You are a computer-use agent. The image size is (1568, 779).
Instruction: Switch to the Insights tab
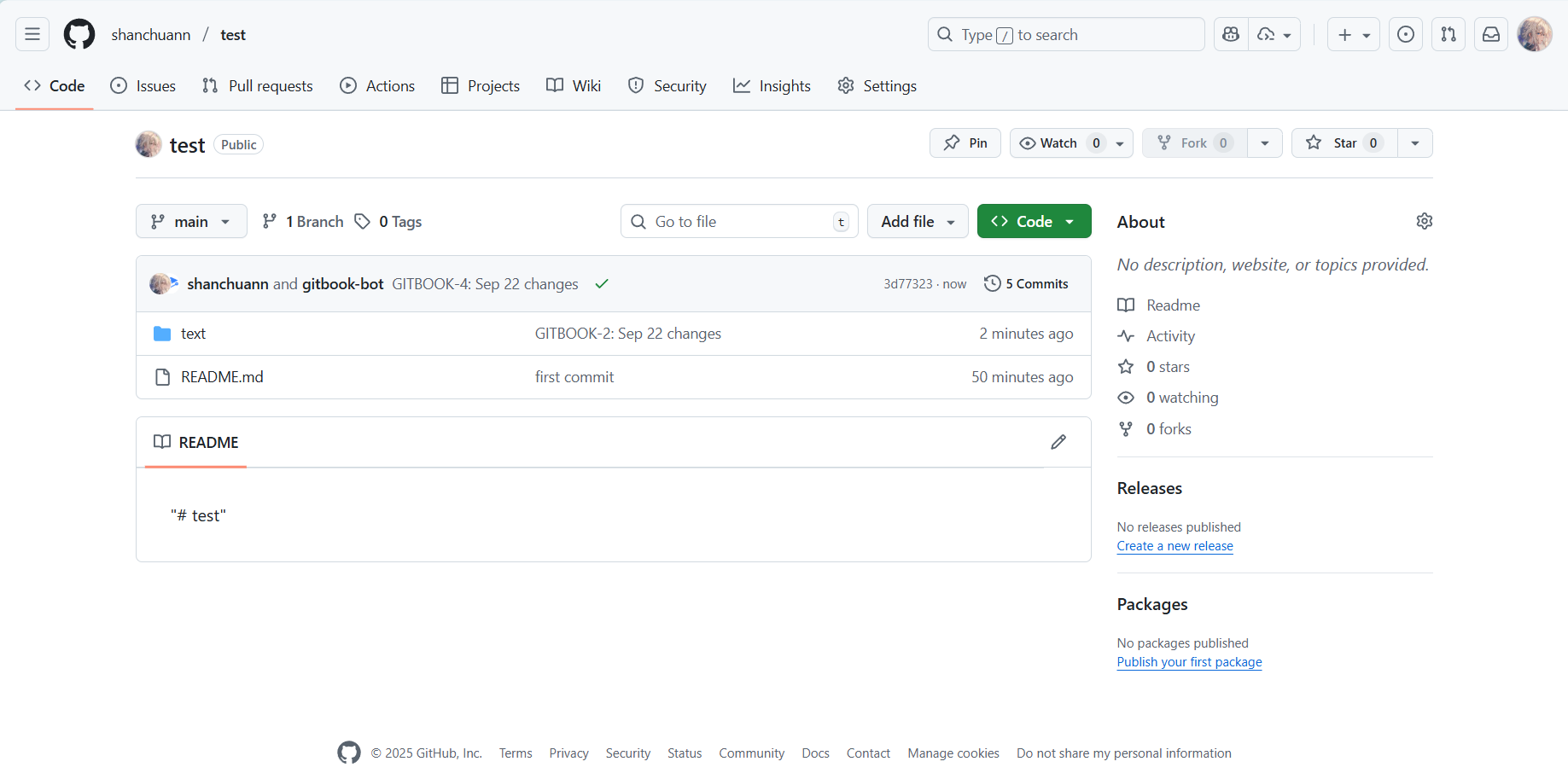772,85
